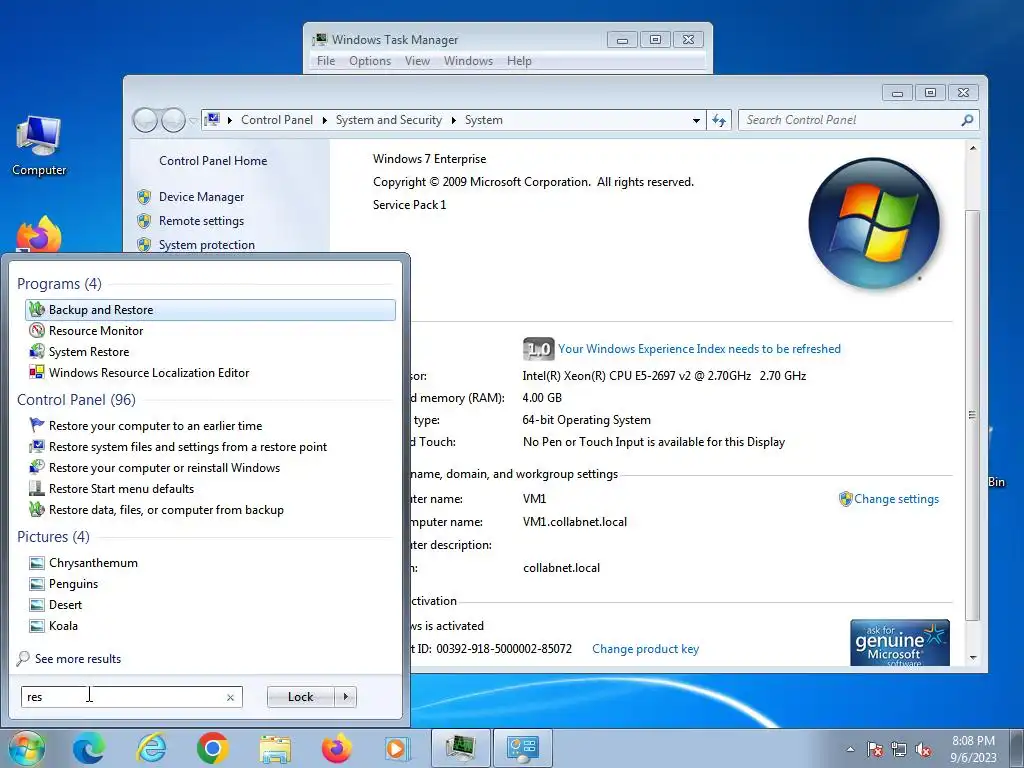The width and height of the screenshot is (1024, 768).
Task: Refresh the Control Panel address bar
Action: point(719,120)
